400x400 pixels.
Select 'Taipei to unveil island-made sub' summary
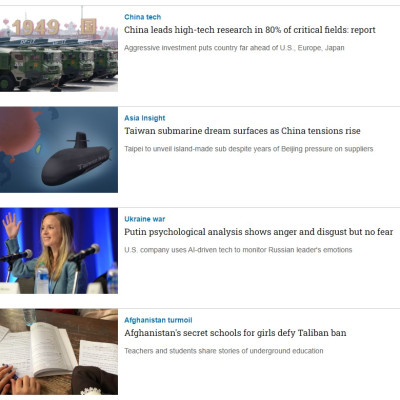pyautogui.click(x=249, y=149)
